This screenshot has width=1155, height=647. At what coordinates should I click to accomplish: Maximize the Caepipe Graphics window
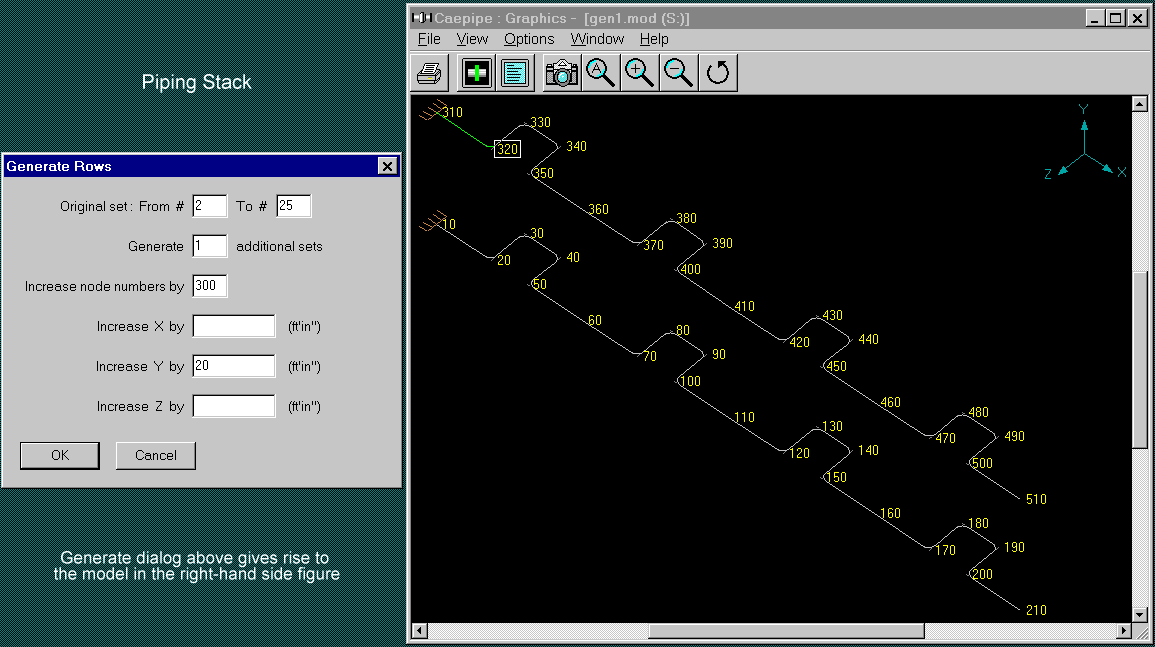coord(1116,18)
